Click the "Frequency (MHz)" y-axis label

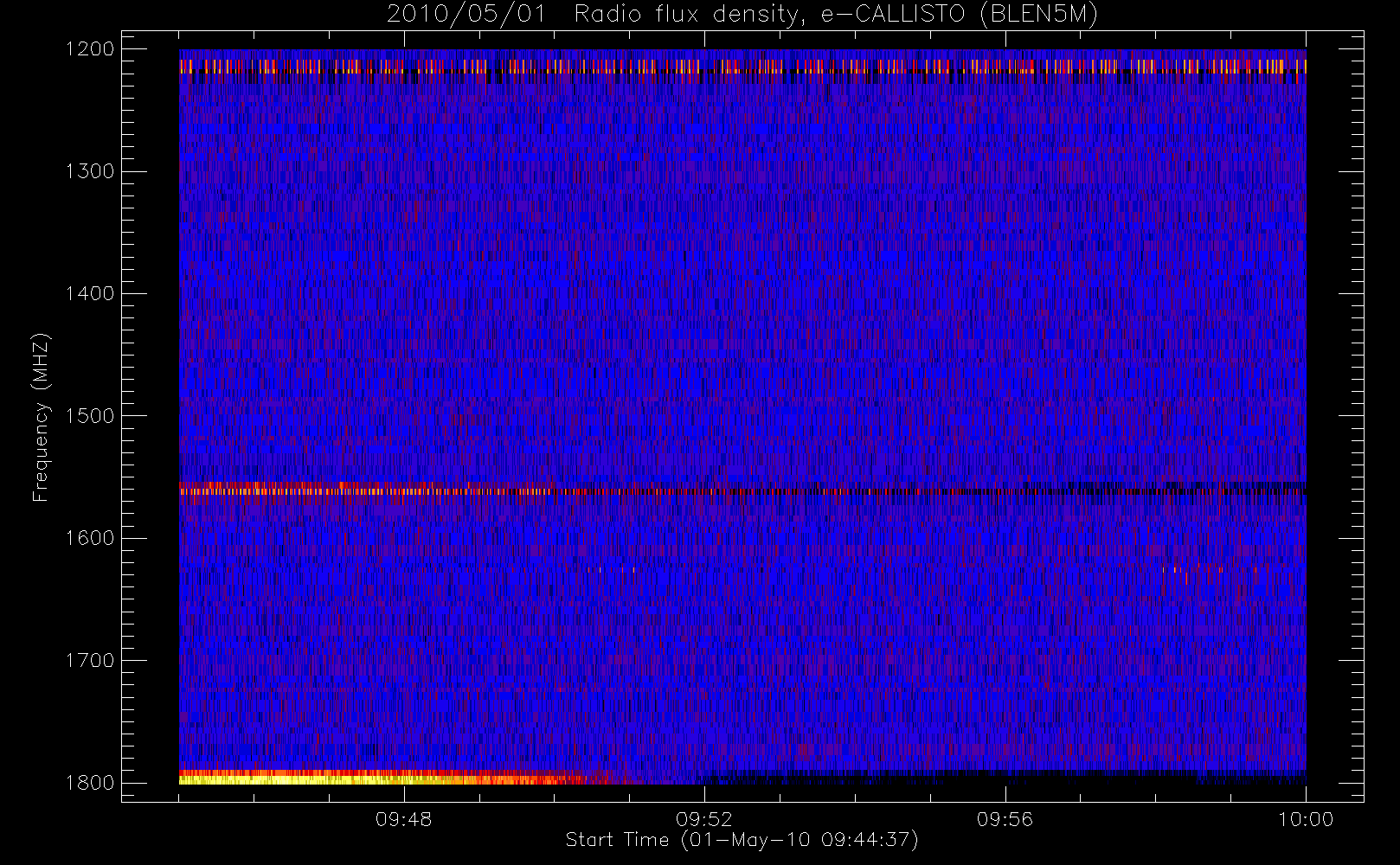[x=40, y=417]
